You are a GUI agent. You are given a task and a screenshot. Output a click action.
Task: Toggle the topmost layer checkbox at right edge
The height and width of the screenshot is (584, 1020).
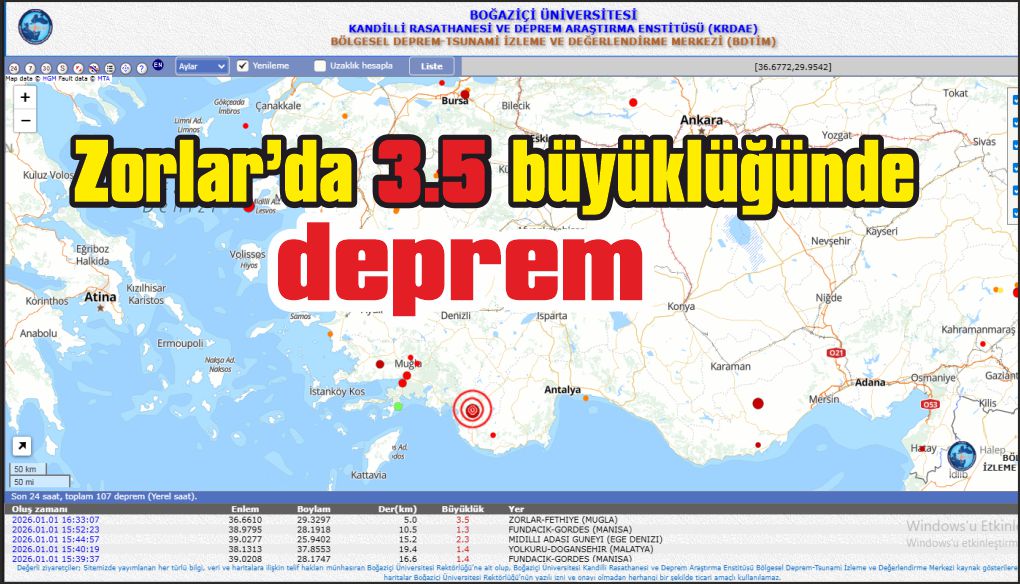click(1015, 100)
